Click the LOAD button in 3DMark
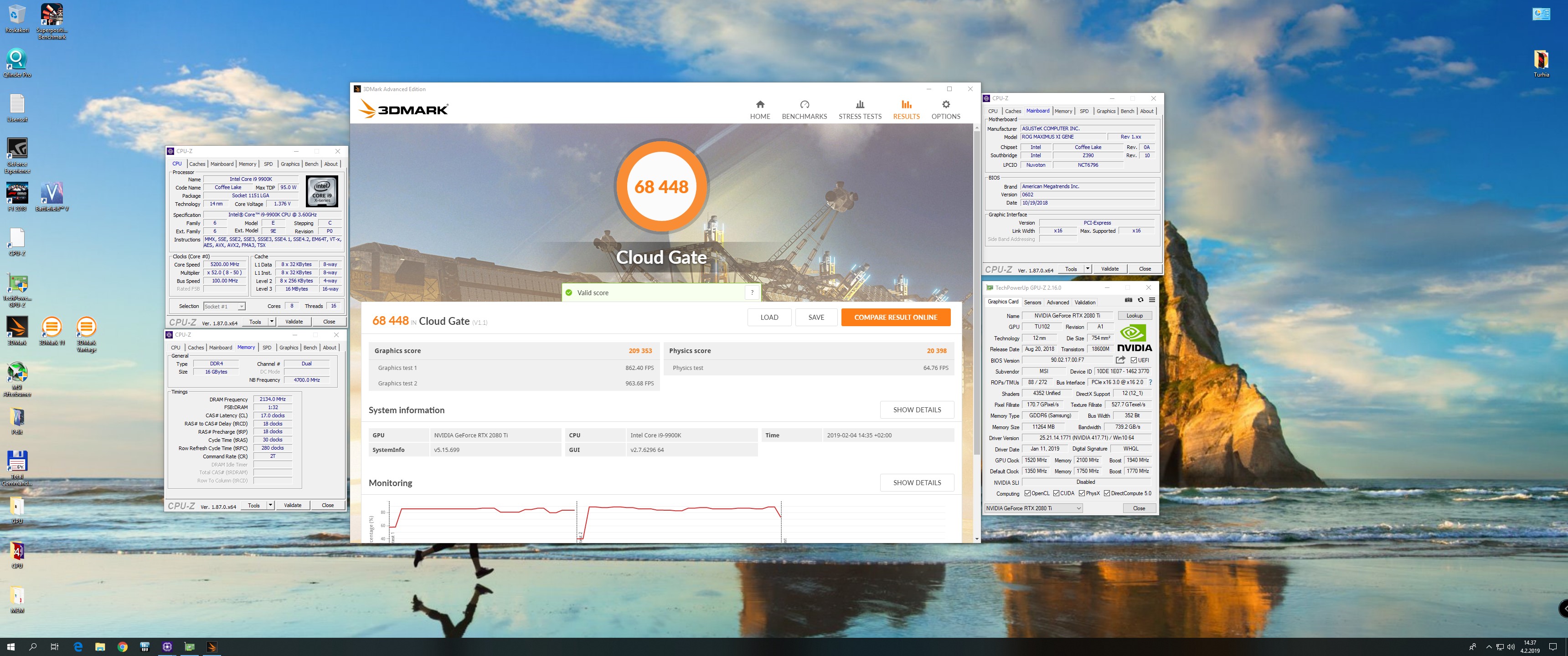This screenshot has width=1568, height=656. [x=769, y=318]
